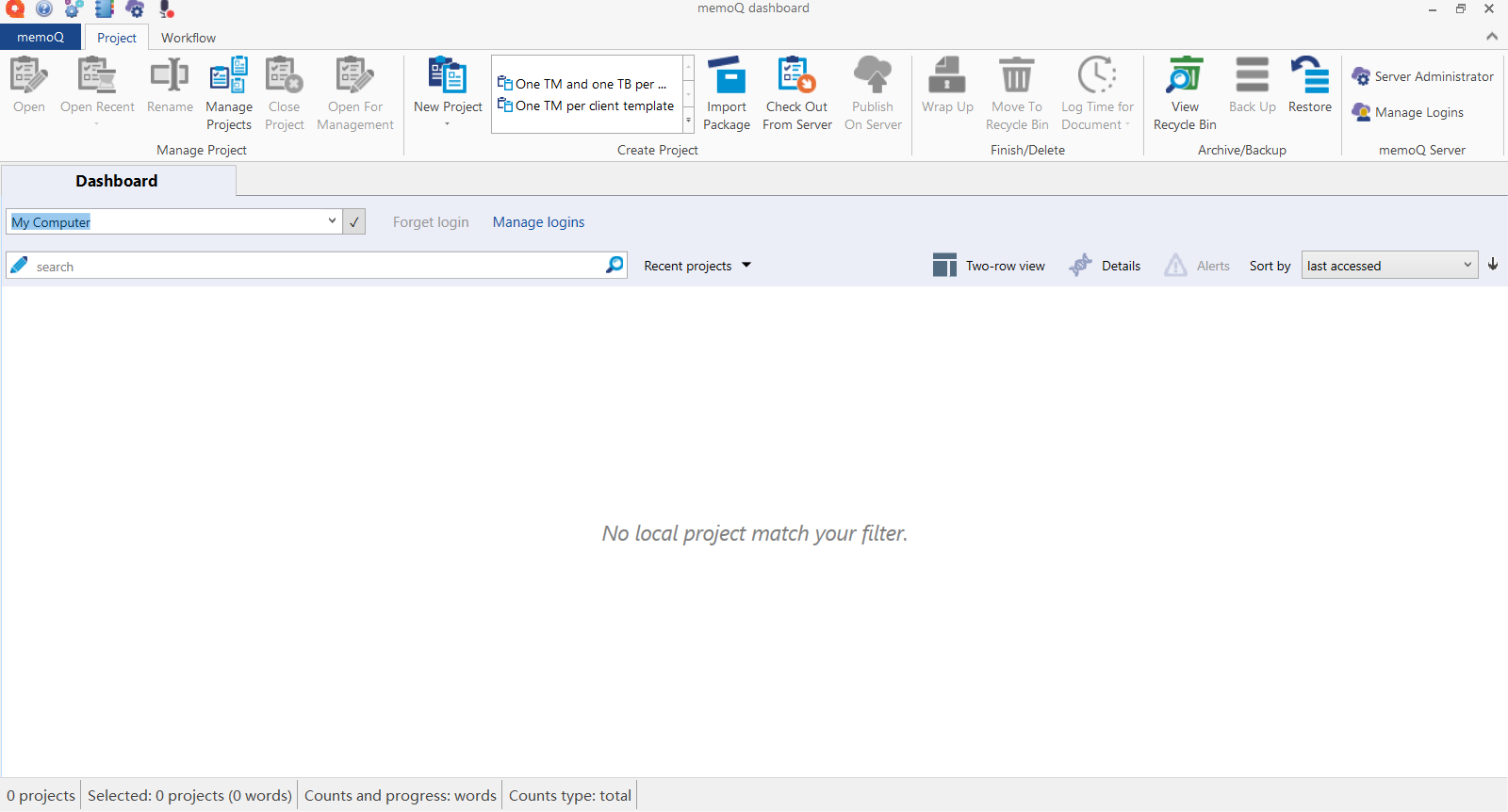The image size is (1508, 812).
Task: Toggle the Details pane
Action: pos(1105,266)
